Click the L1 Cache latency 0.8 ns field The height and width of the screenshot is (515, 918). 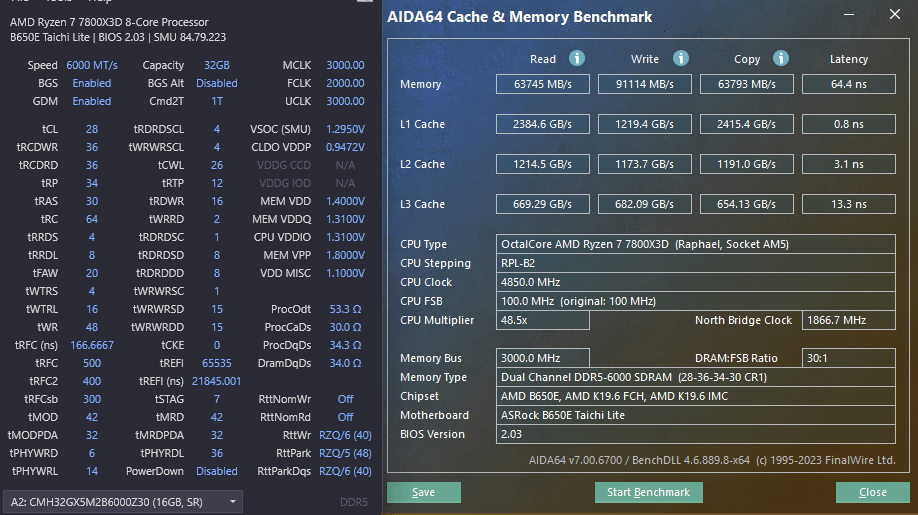[x=848, y=124]
